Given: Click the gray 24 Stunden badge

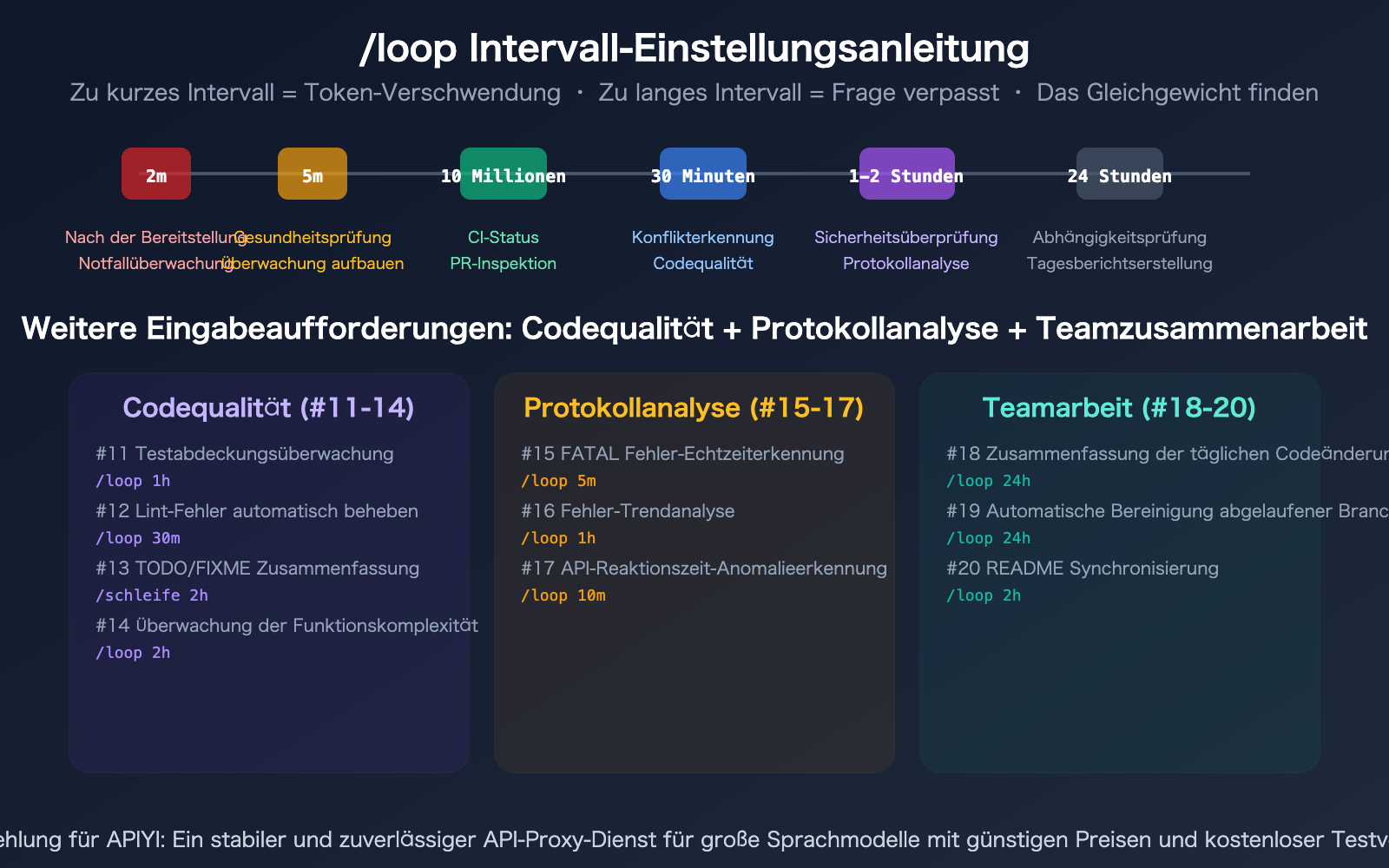Looking at the screenshot, I should (1120, 175).
